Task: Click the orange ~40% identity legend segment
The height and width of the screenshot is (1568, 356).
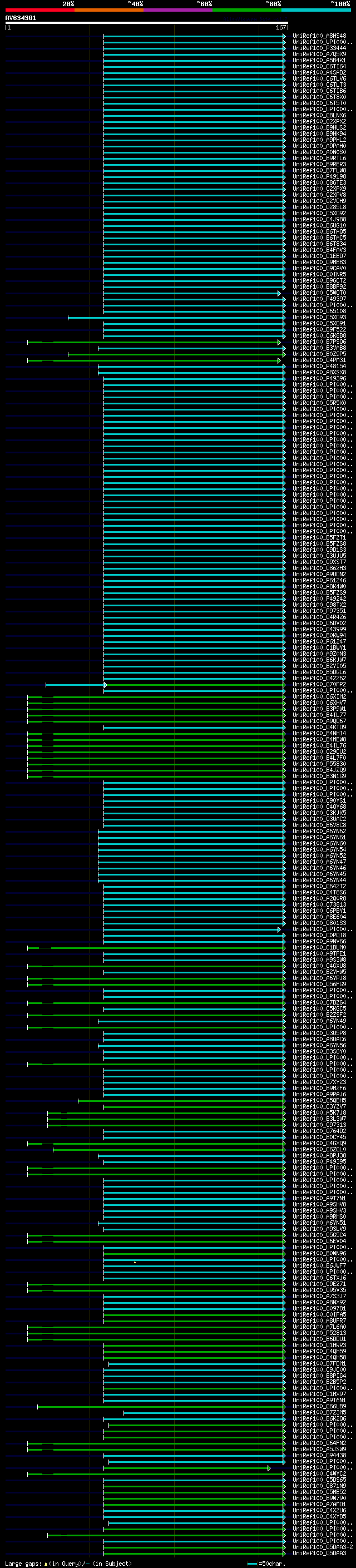Action: (109, 10)
